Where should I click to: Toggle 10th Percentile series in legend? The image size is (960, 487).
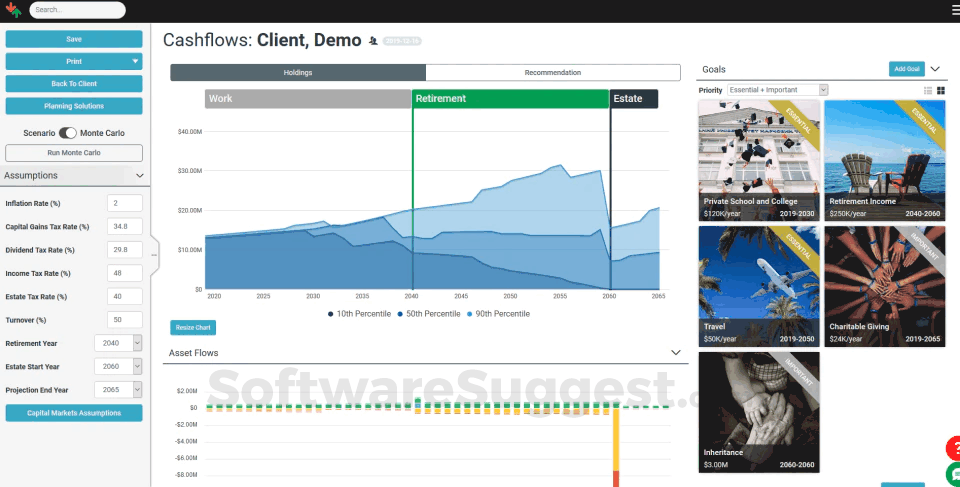coord(361,314)
